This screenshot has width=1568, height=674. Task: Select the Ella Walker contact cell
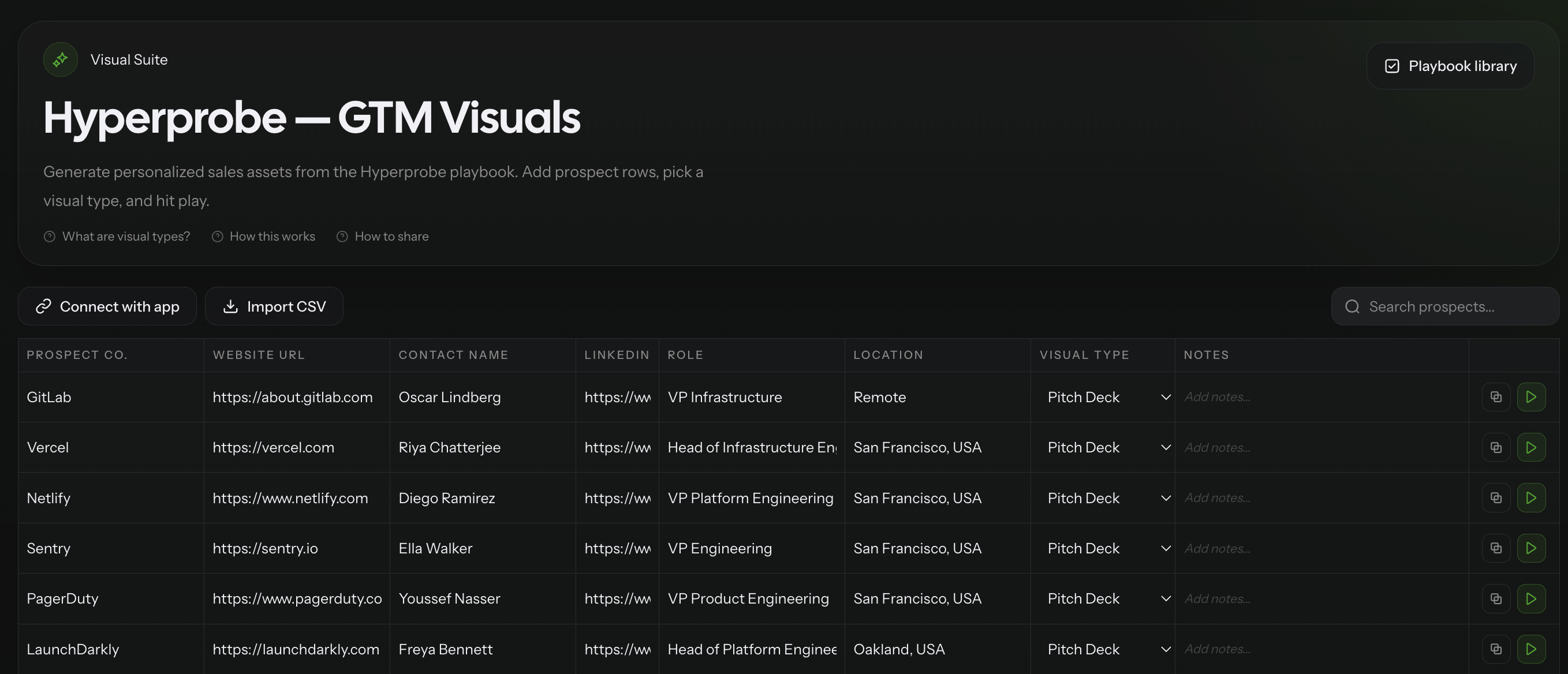pos(483,549)
